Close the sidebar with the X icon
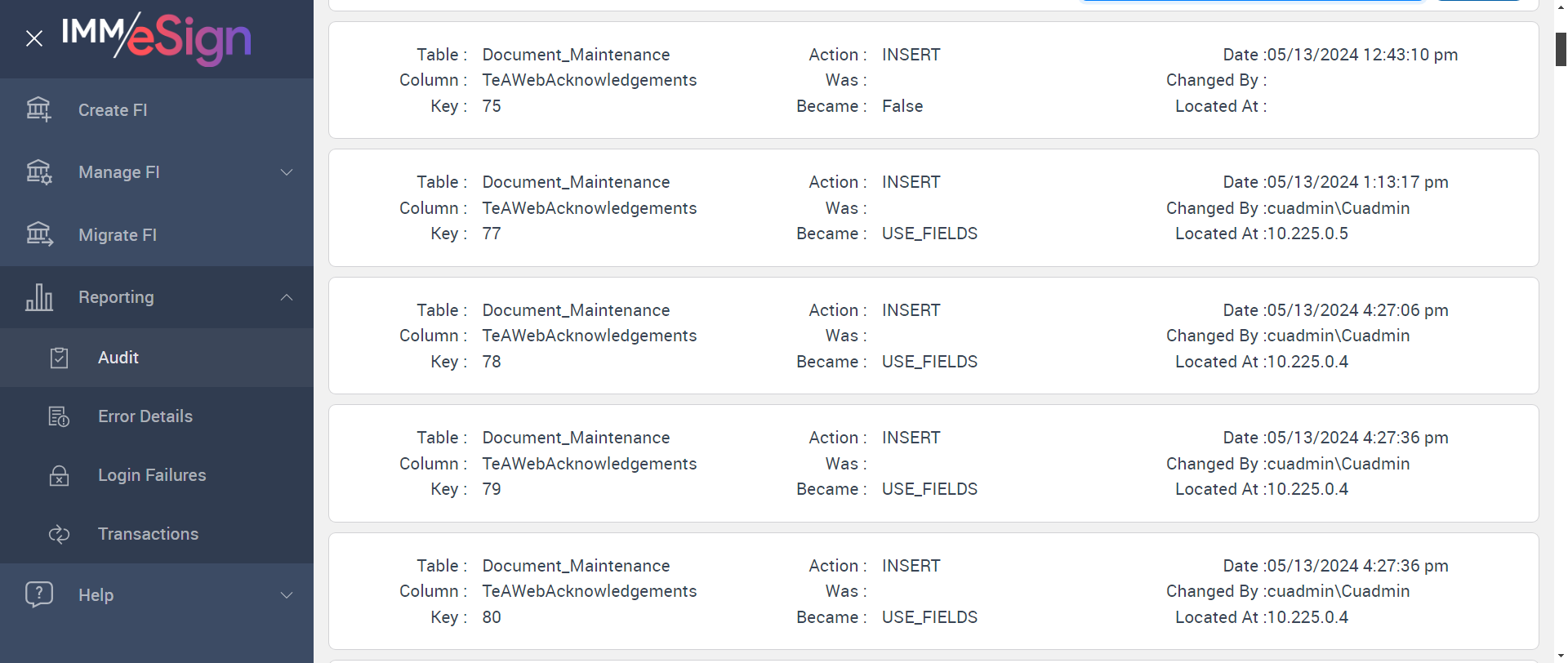 tap(34, 38)
